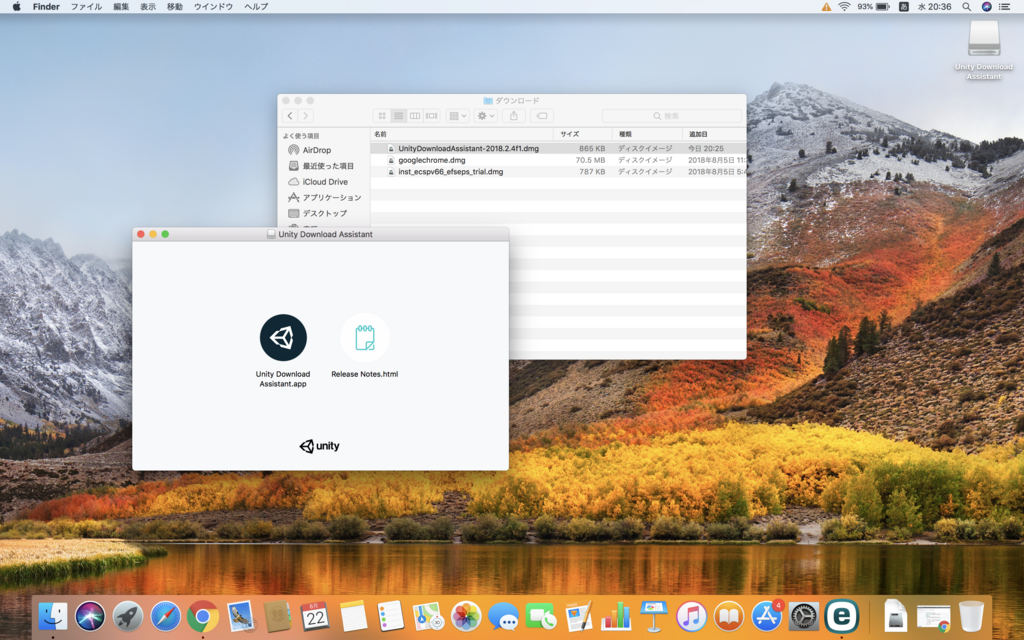Screen dimensions: 1024x640
Task: Open the 編集 menu
Action: coord(121,7)
